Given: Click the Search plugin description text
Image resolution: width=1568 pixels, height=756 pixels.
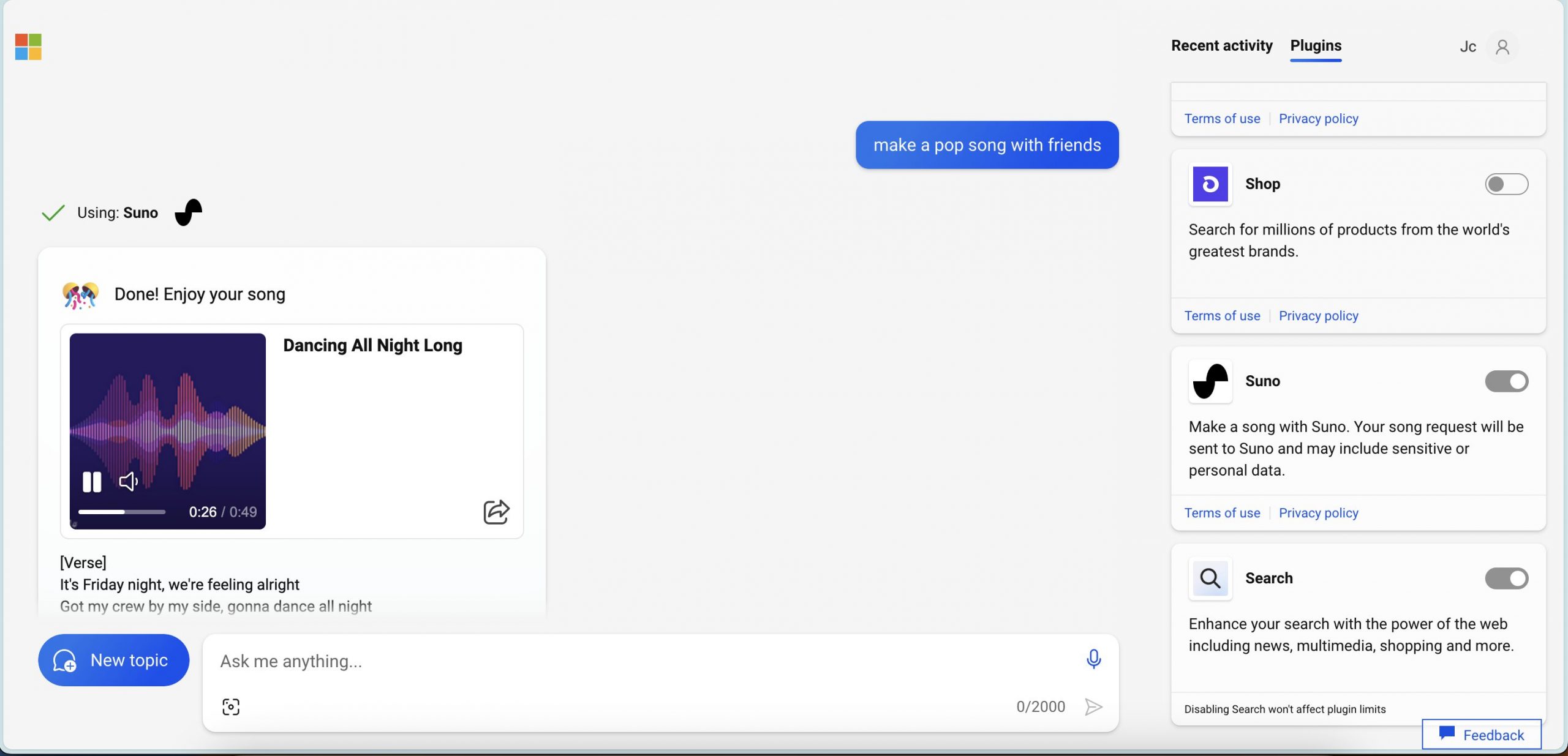Looking at the screenshot, I should pyautogui.click(x=1351, y=635).
